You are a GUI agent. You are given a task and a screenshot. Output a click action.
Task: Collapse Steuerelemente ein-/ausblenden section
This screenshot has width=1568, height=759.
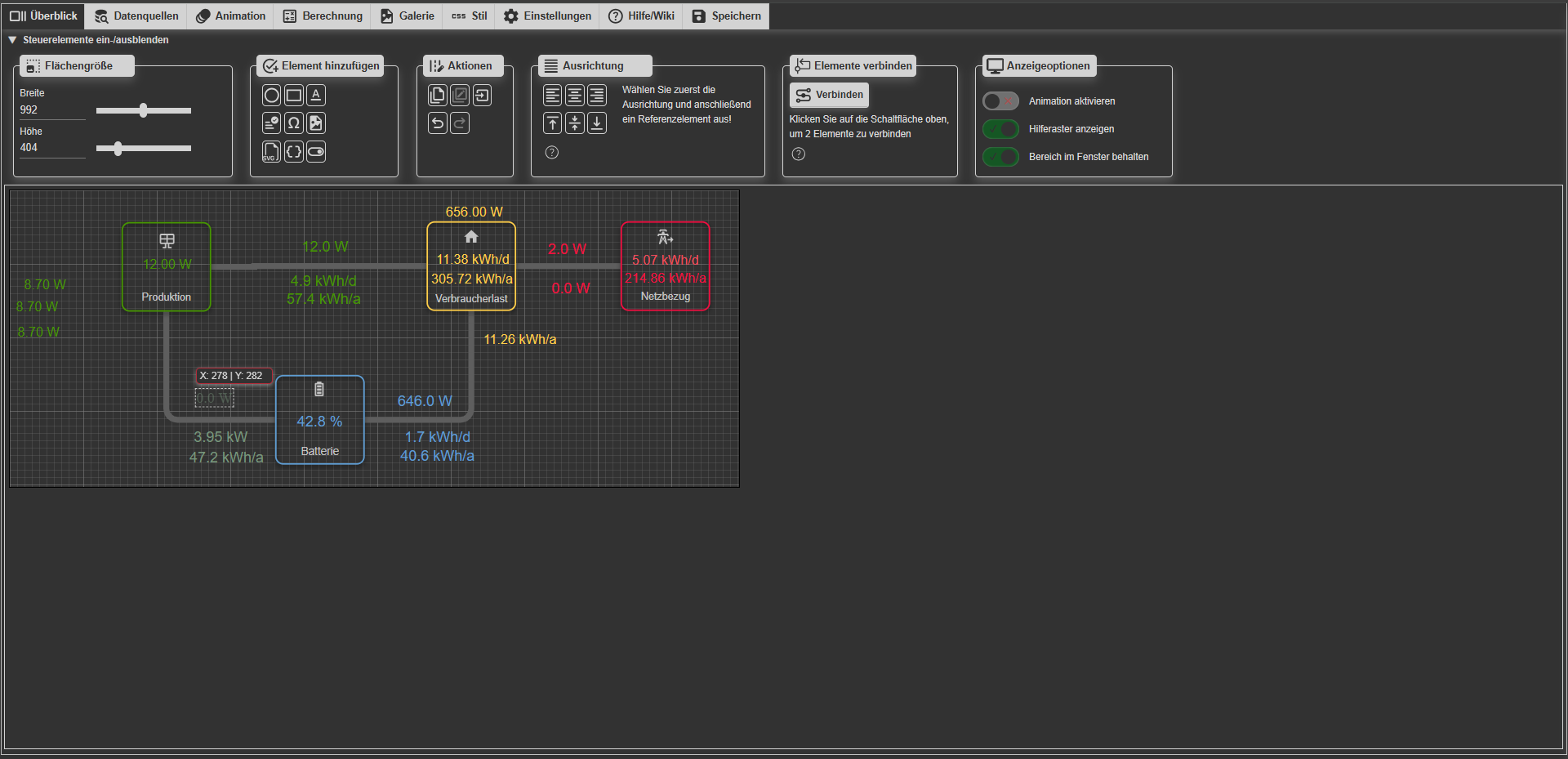(88, 40)
